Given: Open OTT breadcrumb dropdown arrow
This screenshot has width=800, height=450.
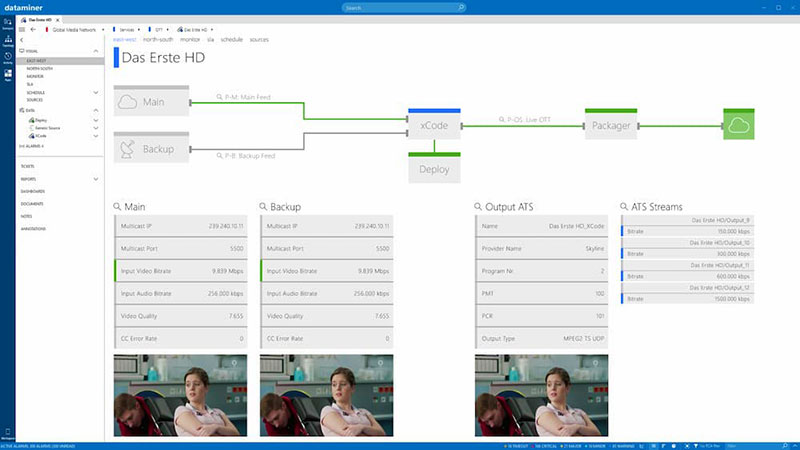Looking at the screenshot, I should tap(167, 30).
